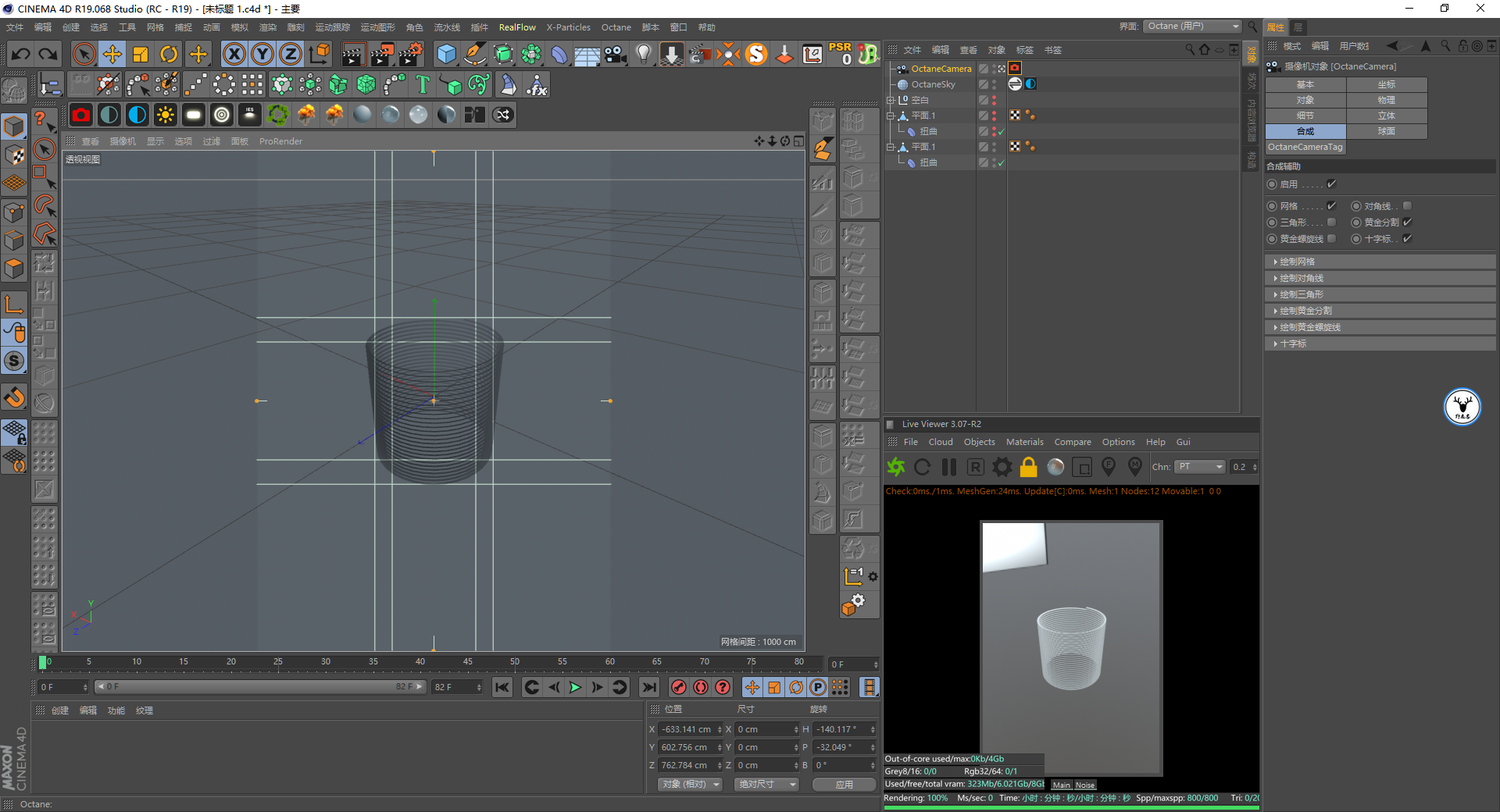This screenshot has width=1500, height=812.
Task: Open the 对象 (相对) coordinate dropdown
Action: [x=691, y=784]
